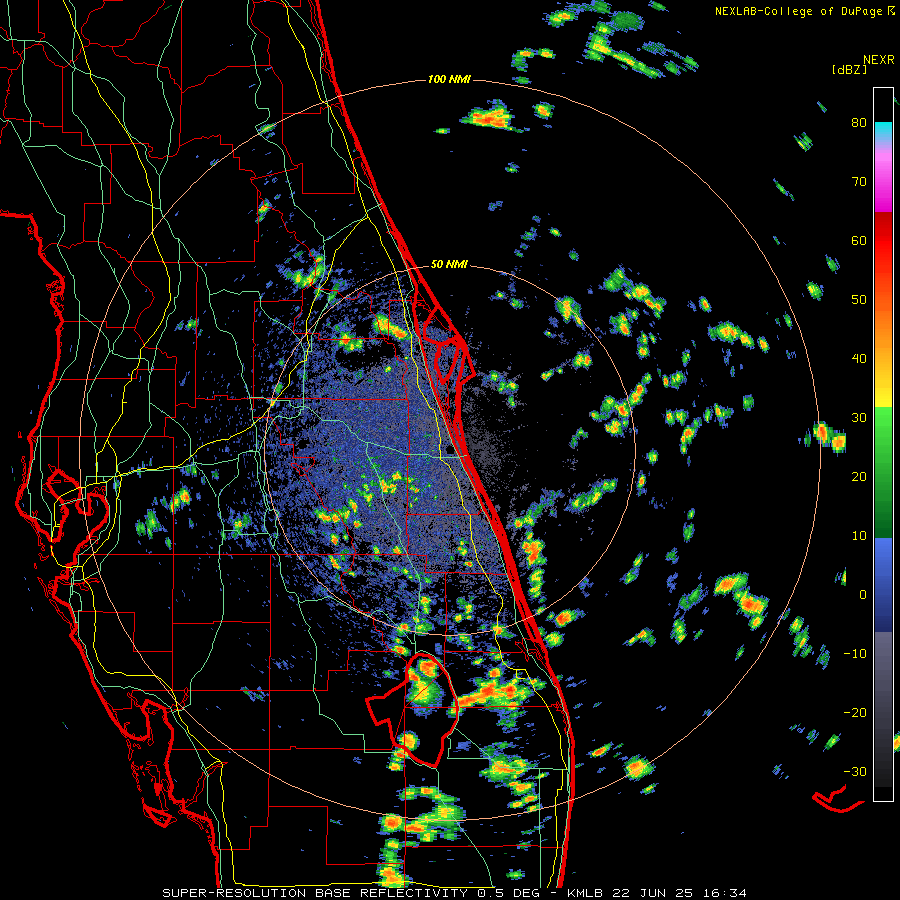Screen dimensions: 900x900
Task: Click the '100 NMI' range ring label
Action: pos(449,79)
